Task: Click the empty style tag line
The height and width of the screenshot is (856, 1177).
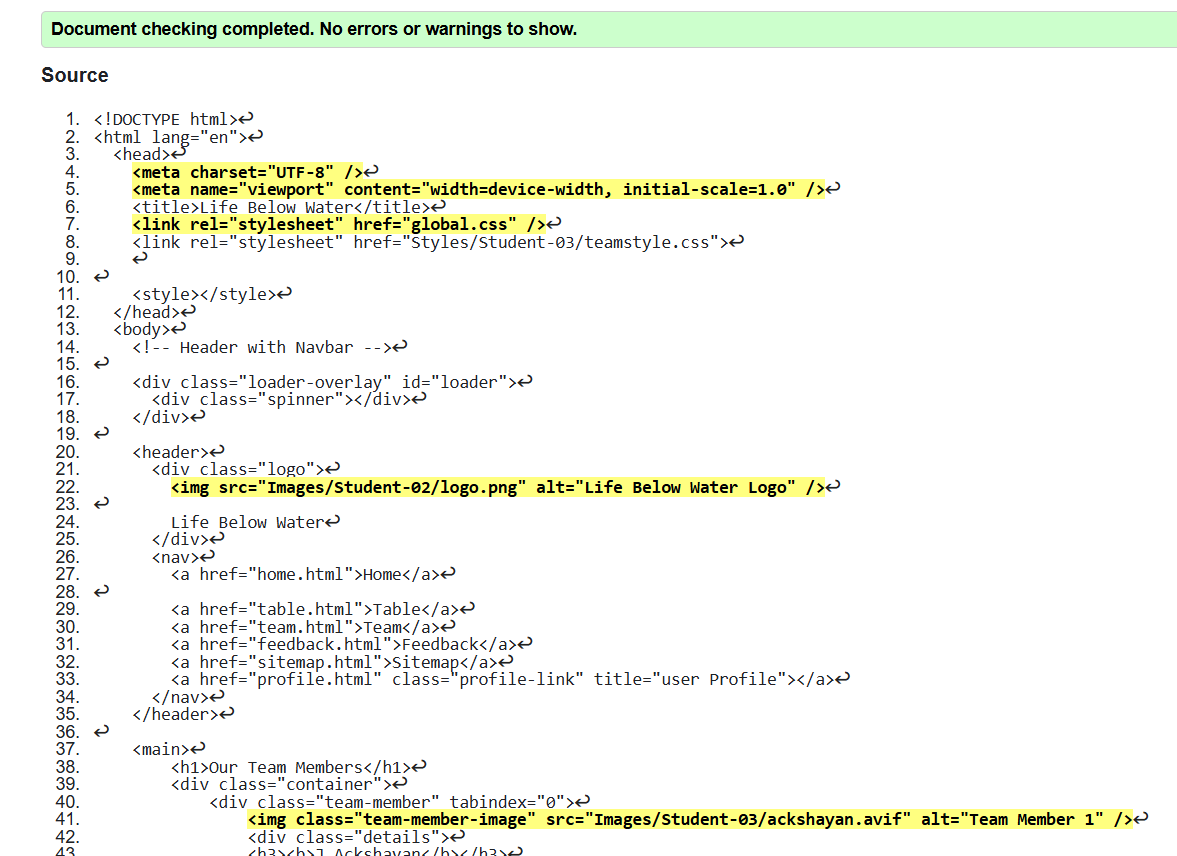Action: click(204, 294)
